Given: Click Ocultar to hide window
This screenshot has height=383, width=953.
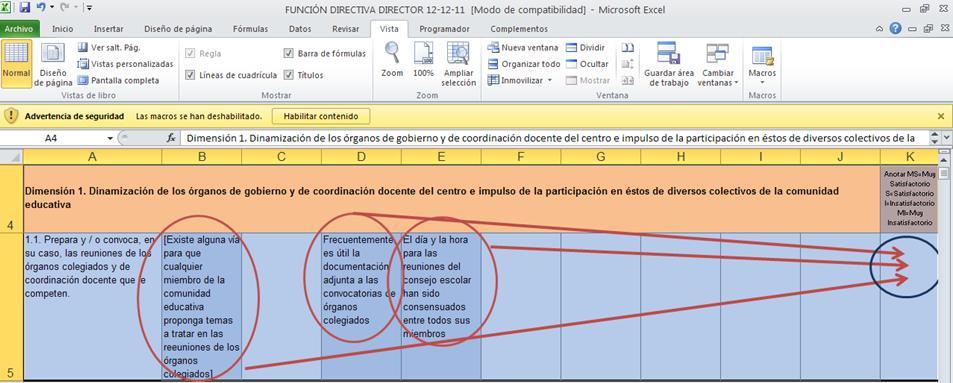Looking at the screenshot, I should (x=587, y=64).
